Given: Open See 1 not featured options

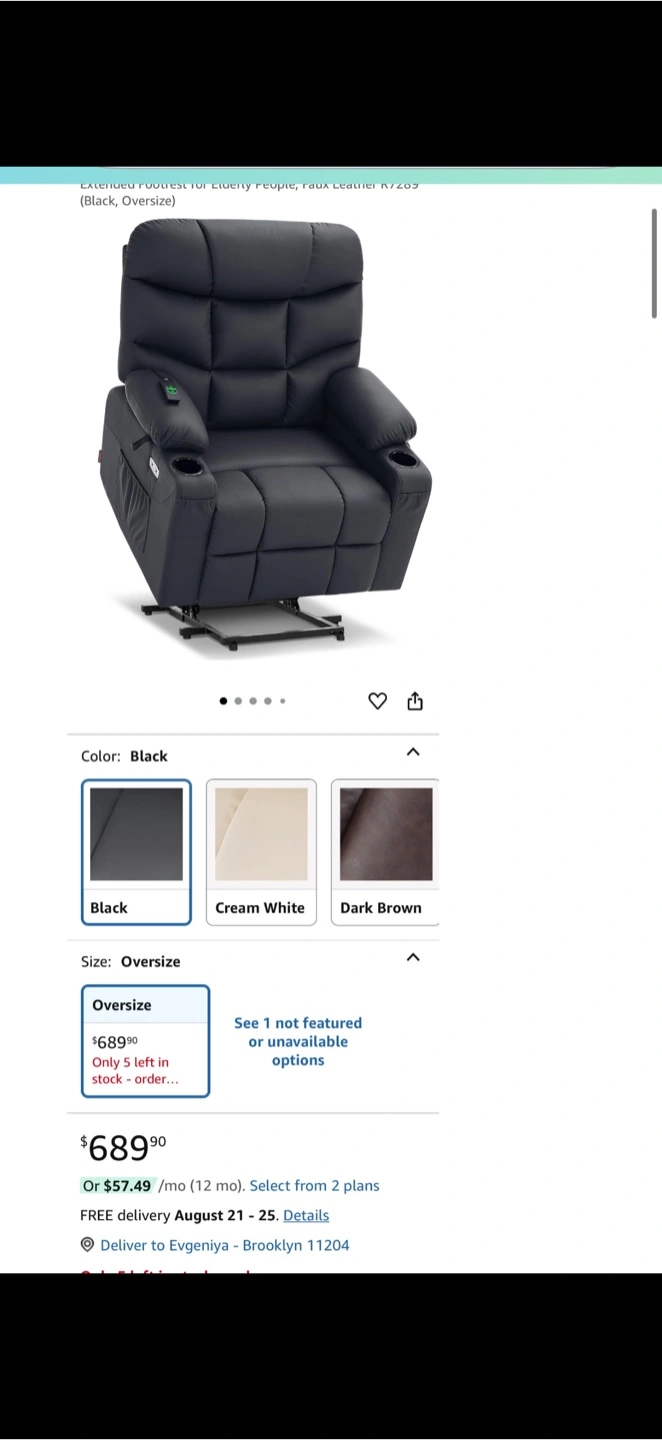Looking at the screenshot, I should click(x=298, y=1041).
